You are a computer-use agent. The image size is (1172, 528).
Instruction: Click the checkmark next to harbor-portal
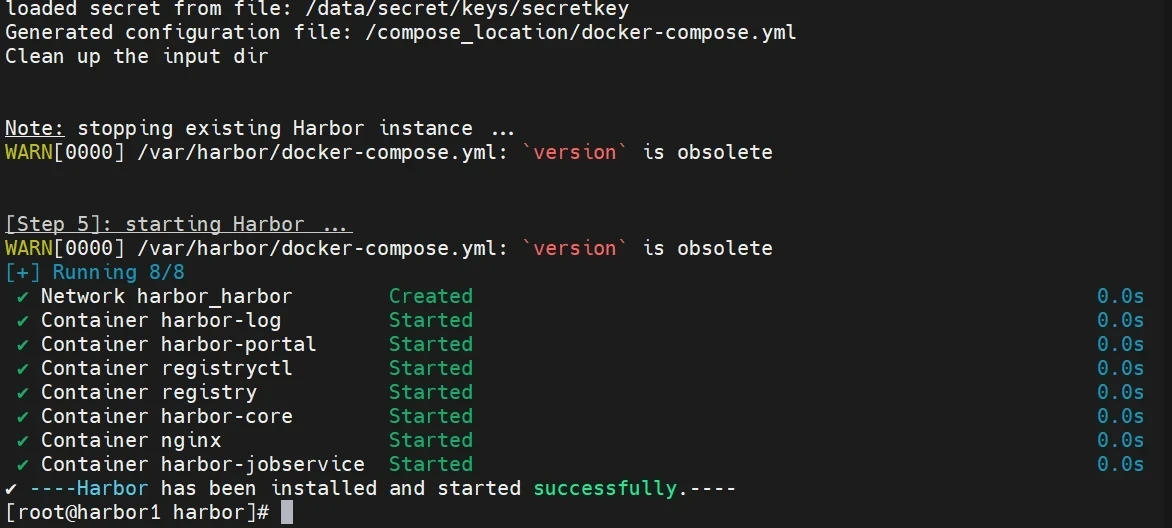[22, 344]
